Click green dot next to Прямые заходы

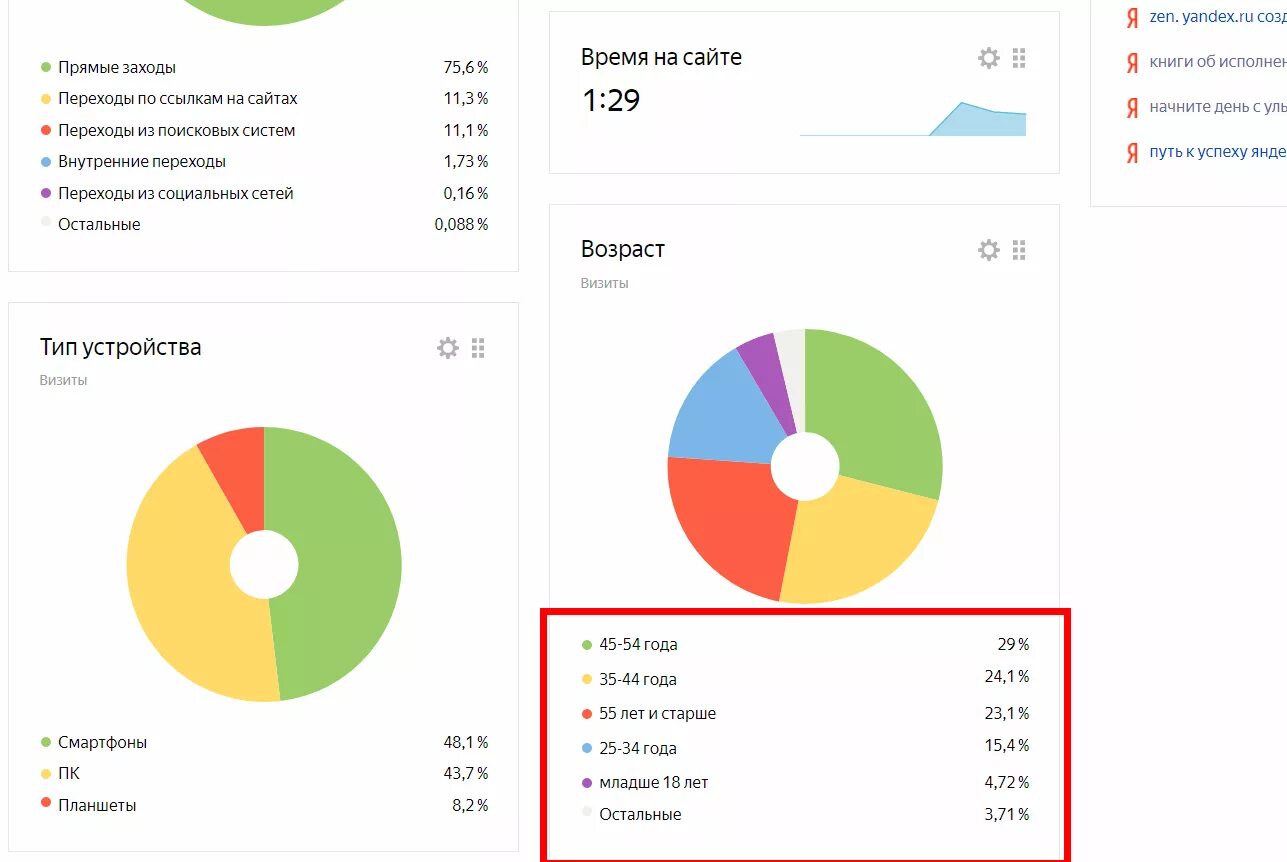[x=45, y=67]
